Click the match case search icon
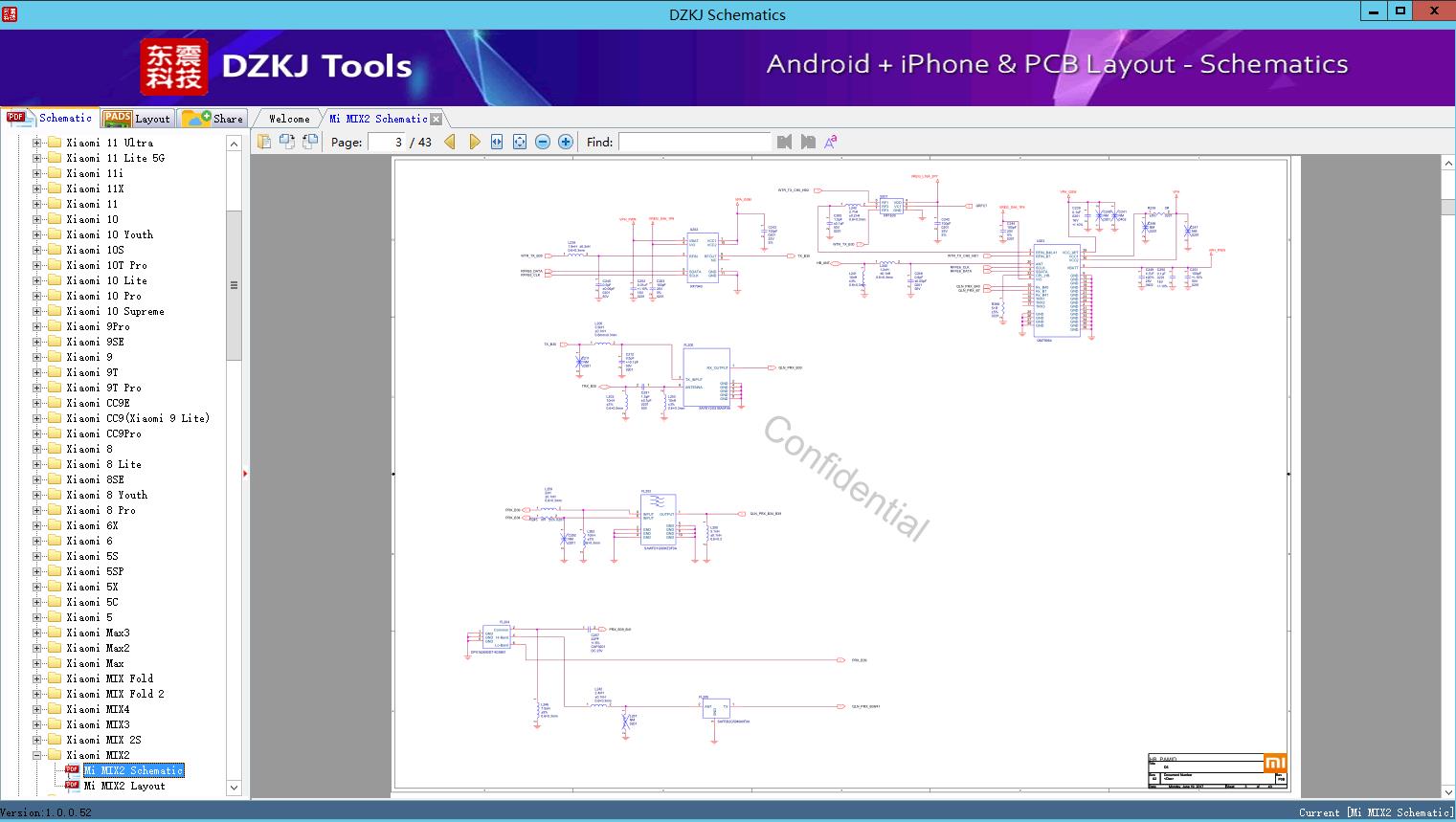 click(x=831, y=142)
